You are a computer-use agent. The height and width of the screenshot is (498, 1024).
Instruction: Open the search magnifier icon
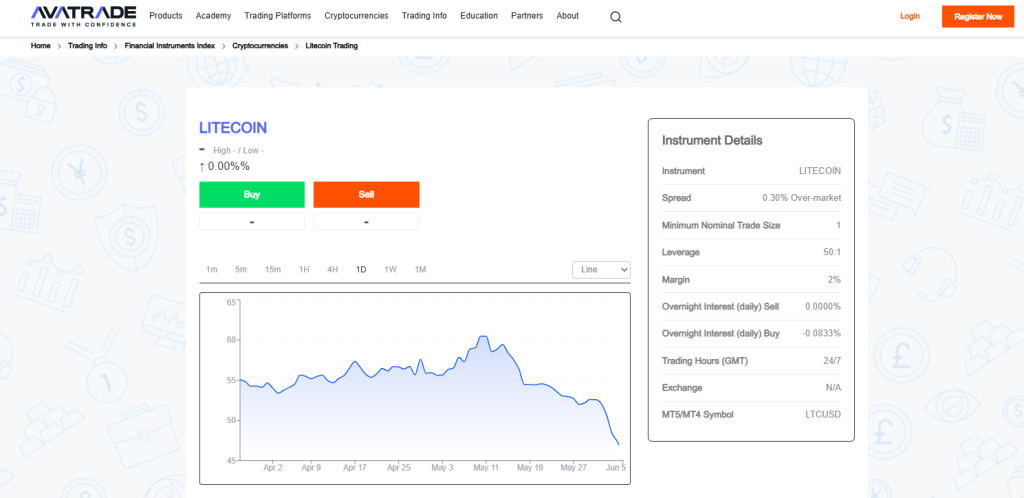click(616, 17)
